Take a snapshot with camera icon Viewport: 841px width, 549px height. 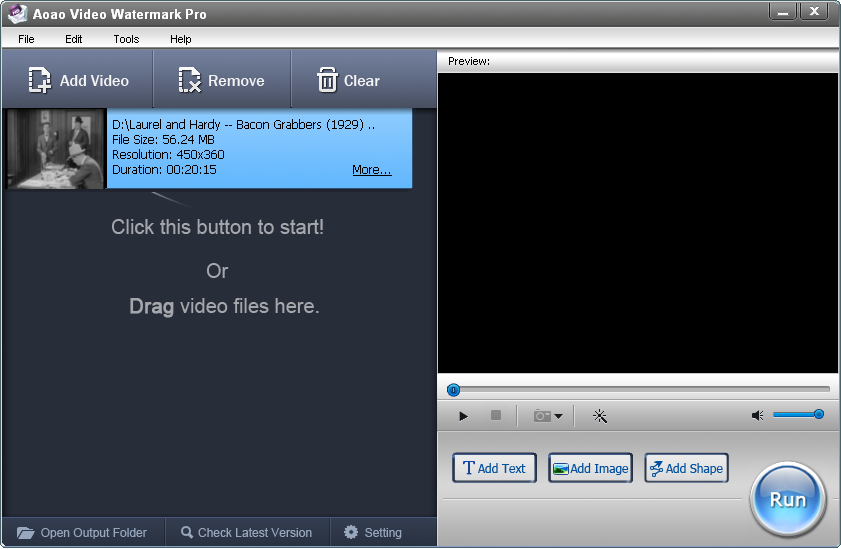pyautogui.click(x=542, y=416)
